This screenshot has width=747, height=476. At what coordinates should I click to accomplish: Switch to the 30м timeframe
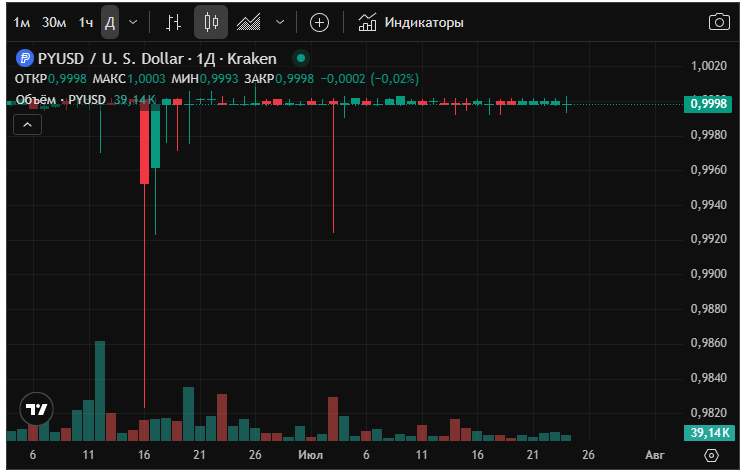pos(54,22)
